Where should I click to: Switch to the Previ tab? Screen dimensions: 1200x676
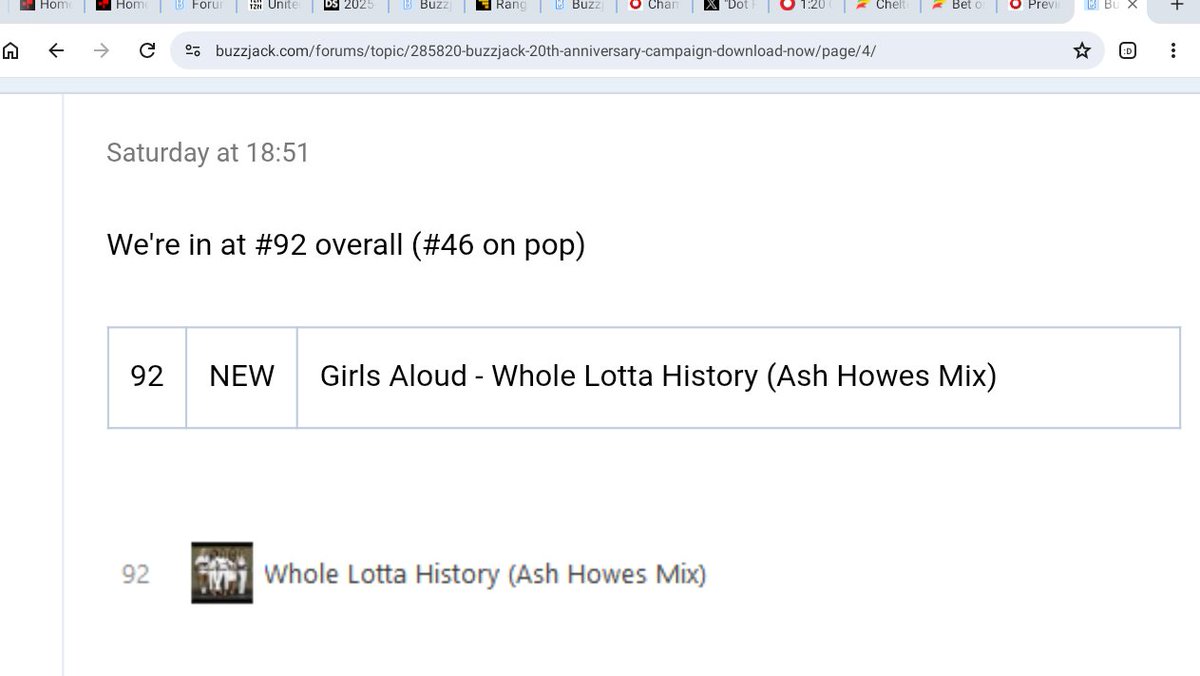1034,5
